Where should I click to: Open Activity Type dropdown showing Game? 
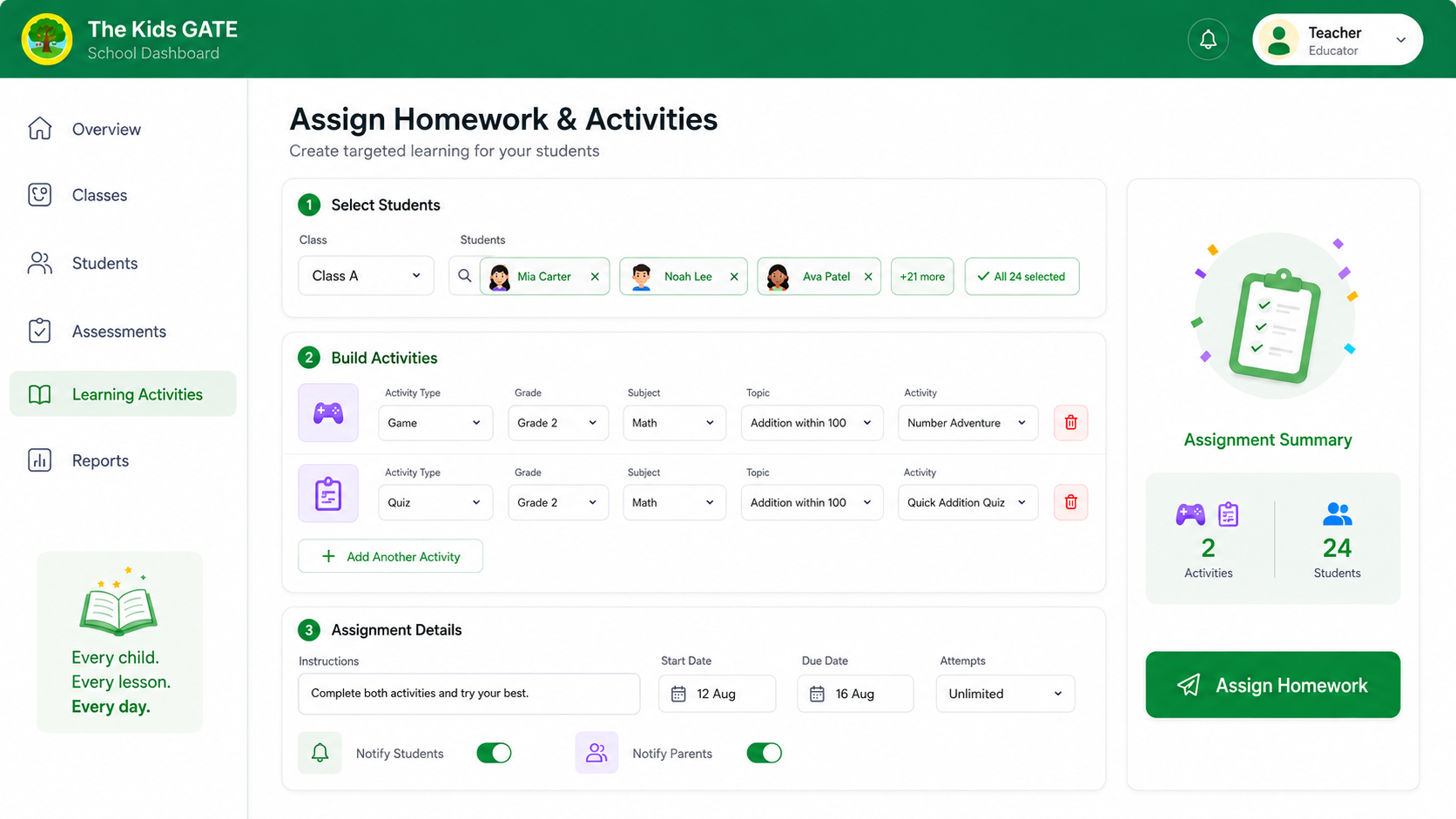pyautogui.click(x=435, y=423)
